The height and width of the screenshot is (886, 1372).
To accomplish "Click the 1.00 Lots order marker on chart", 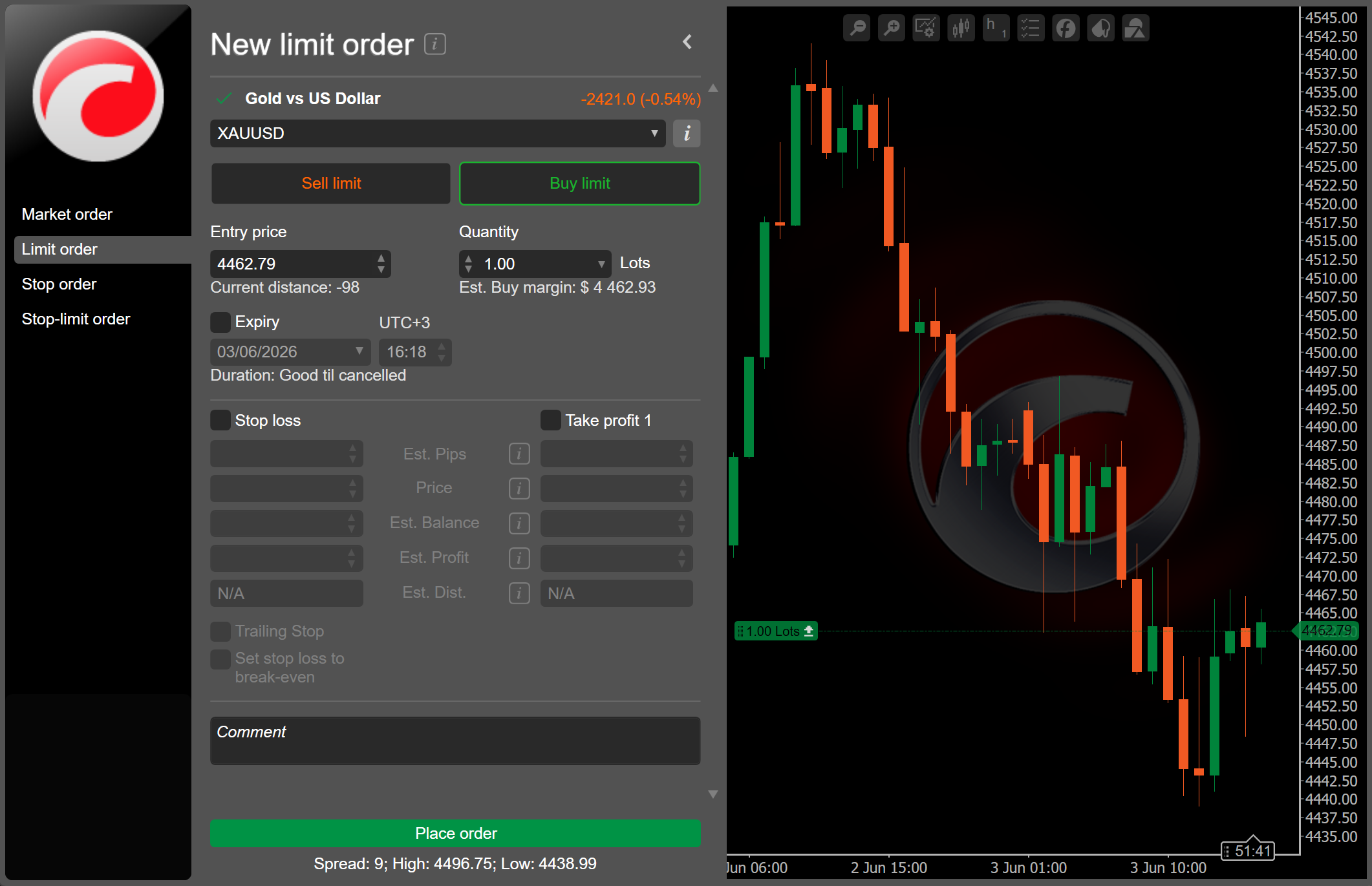I will click(x=776, y=631).
